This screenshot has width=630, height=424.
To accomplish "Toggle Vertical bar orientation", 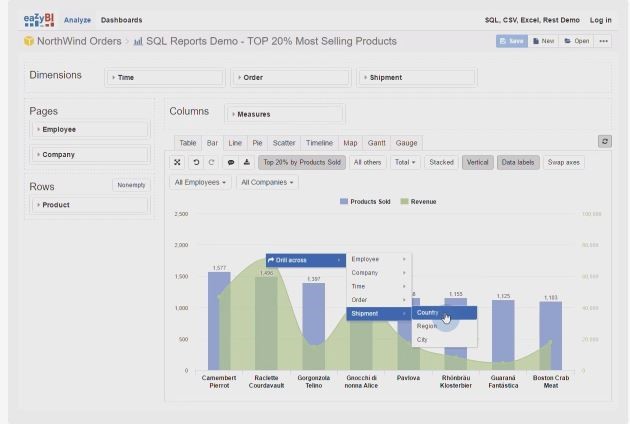I will (x=477, y=162).
